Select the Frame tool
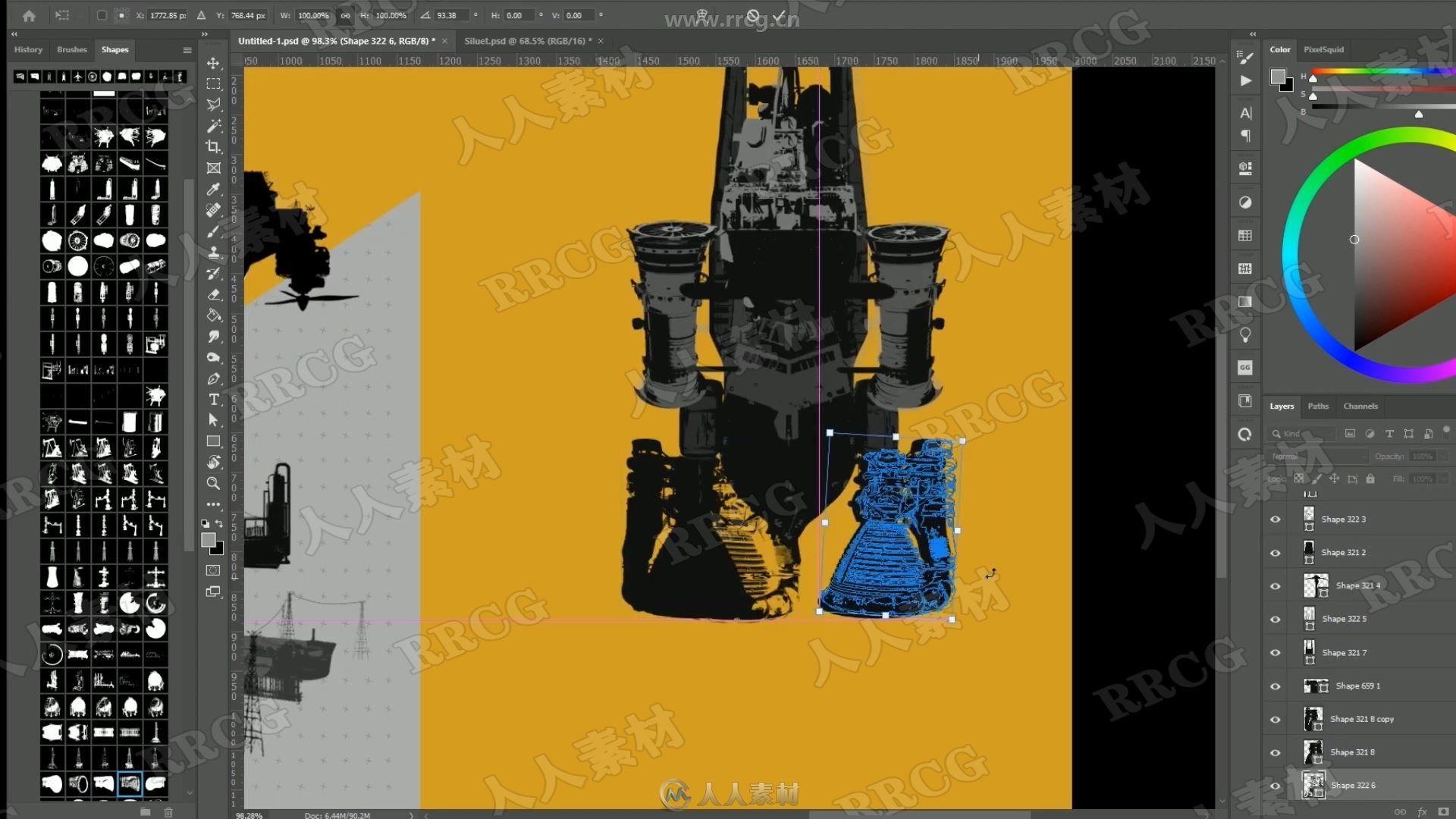The height and width of the screenshot is (819, 1456). (214, 168)
